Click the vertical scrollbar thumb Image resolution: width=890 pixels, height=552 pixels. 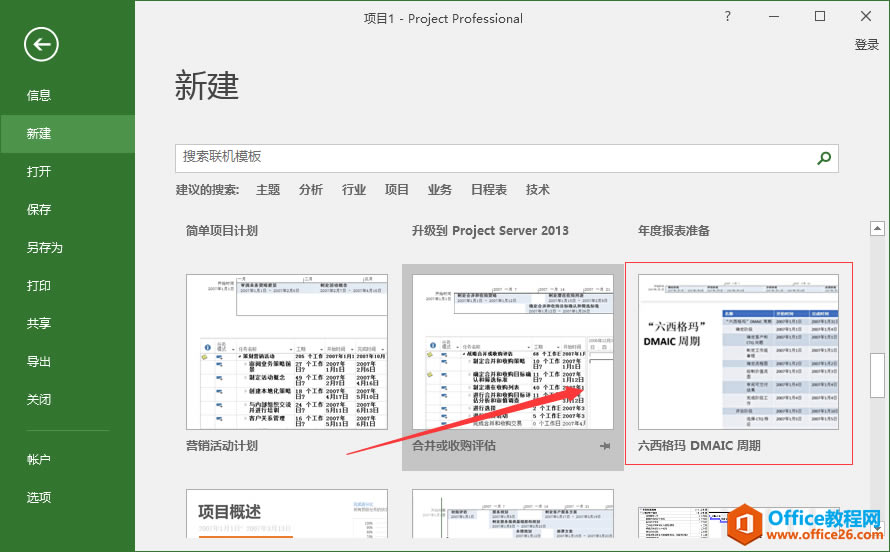[x=877, y=376]
